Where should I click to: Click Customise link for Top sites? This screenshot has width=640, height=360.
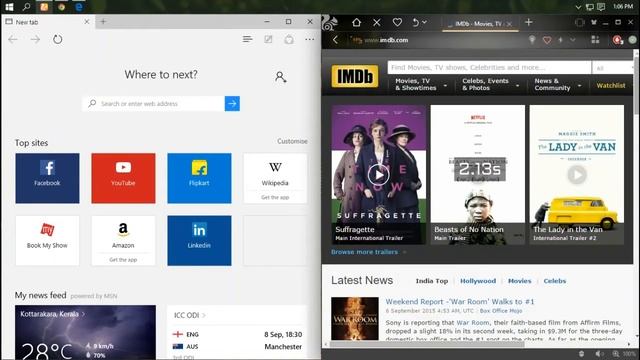tap(292, 141)
